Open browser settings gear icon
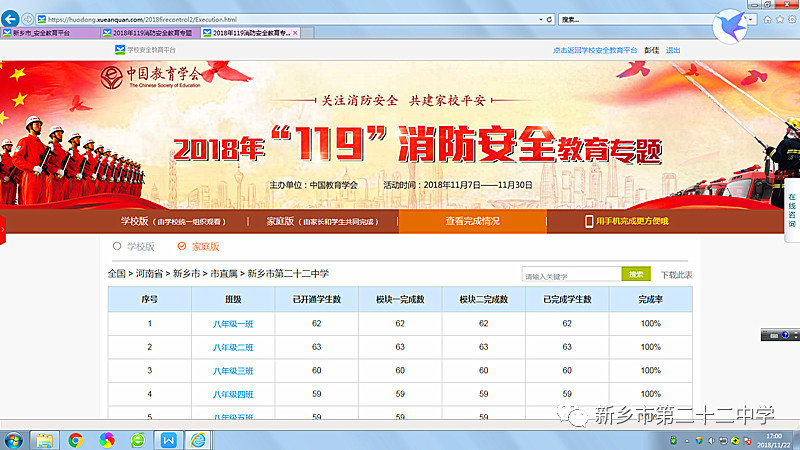800x450 pixels. point(792,19)
